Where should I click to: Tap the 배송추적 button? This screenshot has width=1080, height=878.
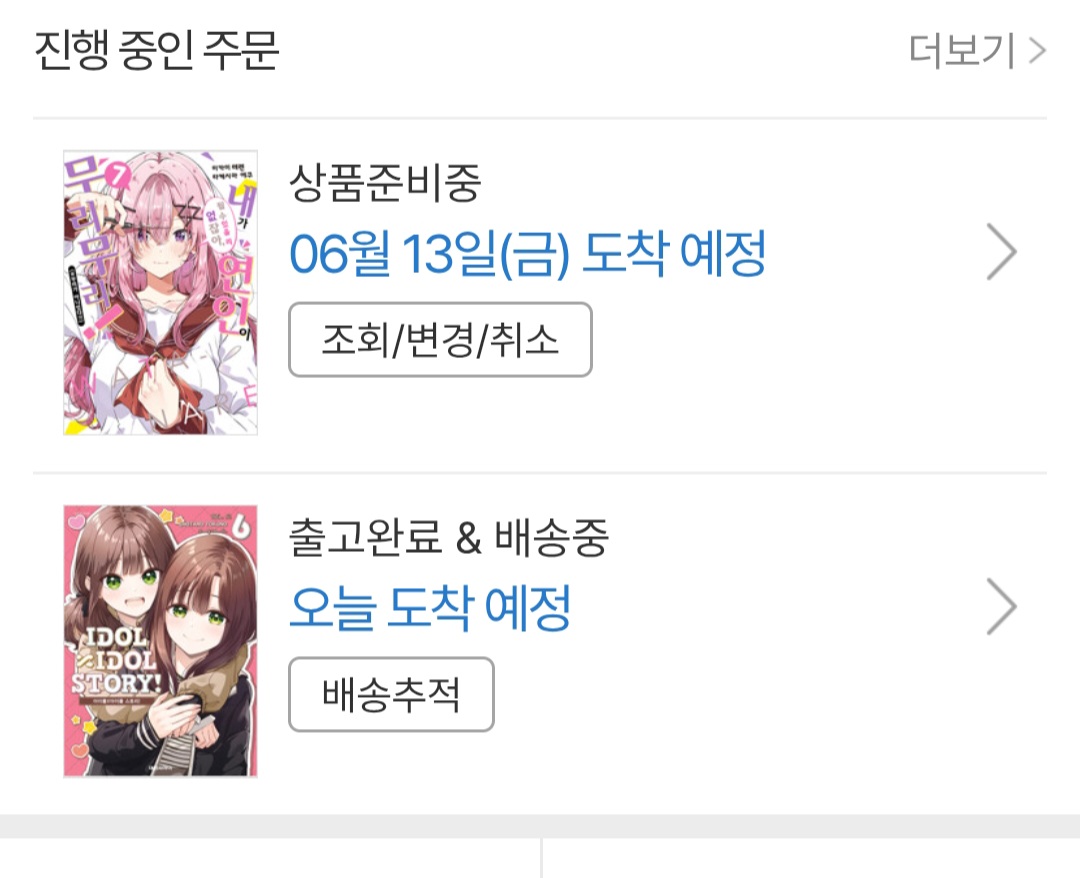click(x=391, y=694)
